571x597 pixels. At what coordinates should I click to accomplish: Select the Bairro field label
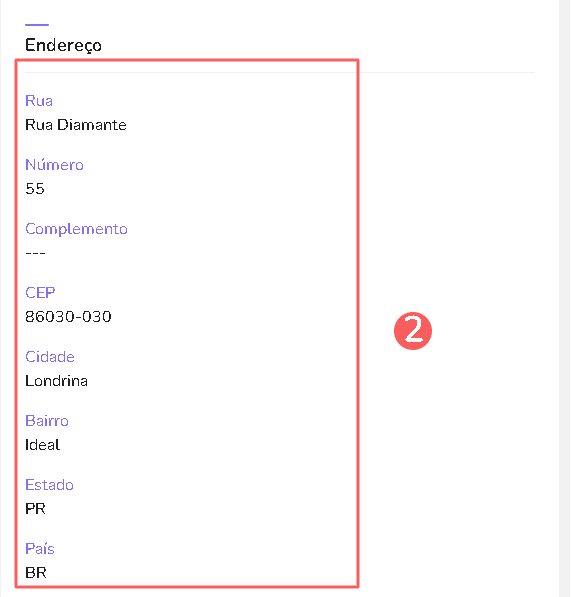(47, 421)
